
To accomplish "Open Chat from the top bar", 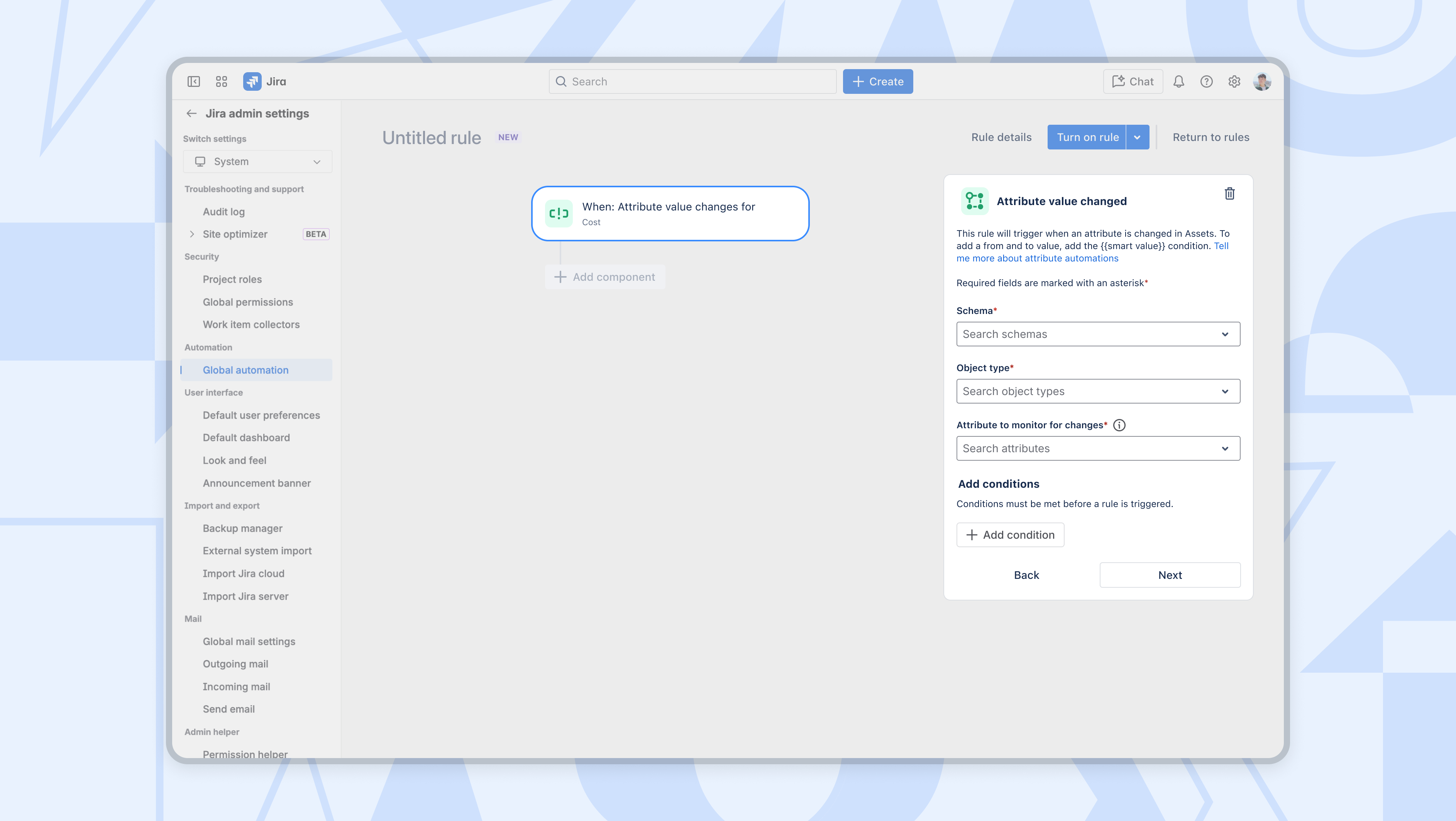I will click(x=1133, y=81).
